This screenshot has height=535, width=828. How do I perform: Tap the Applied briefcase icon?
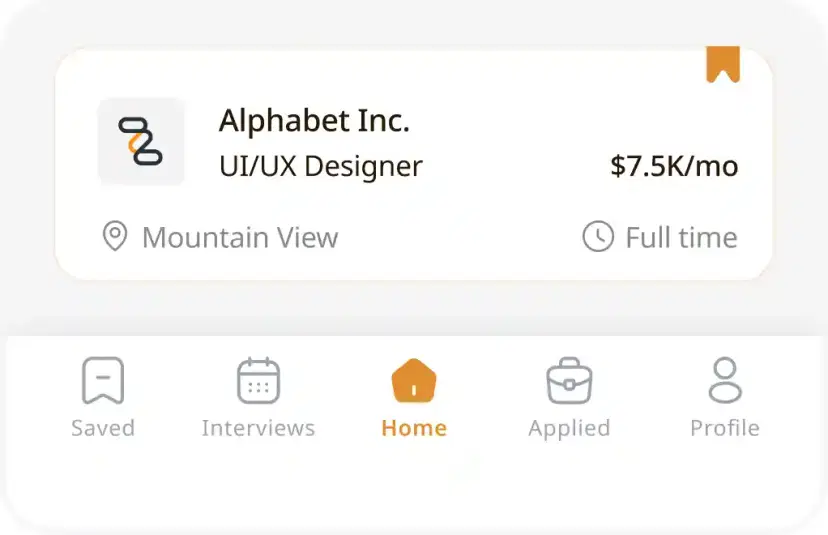coord(569,381)
